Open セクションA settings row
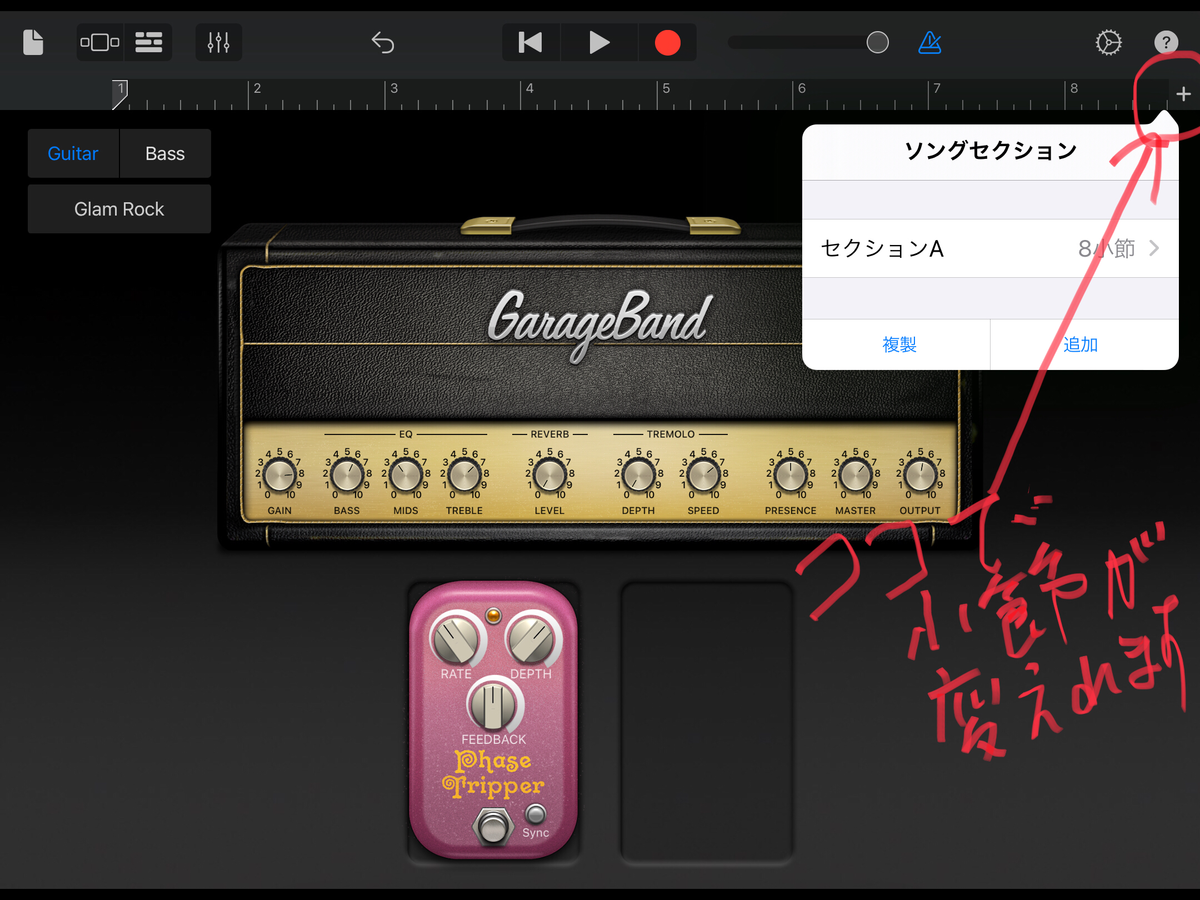The height and width of the screenshot is (900, 1200). 990,249
